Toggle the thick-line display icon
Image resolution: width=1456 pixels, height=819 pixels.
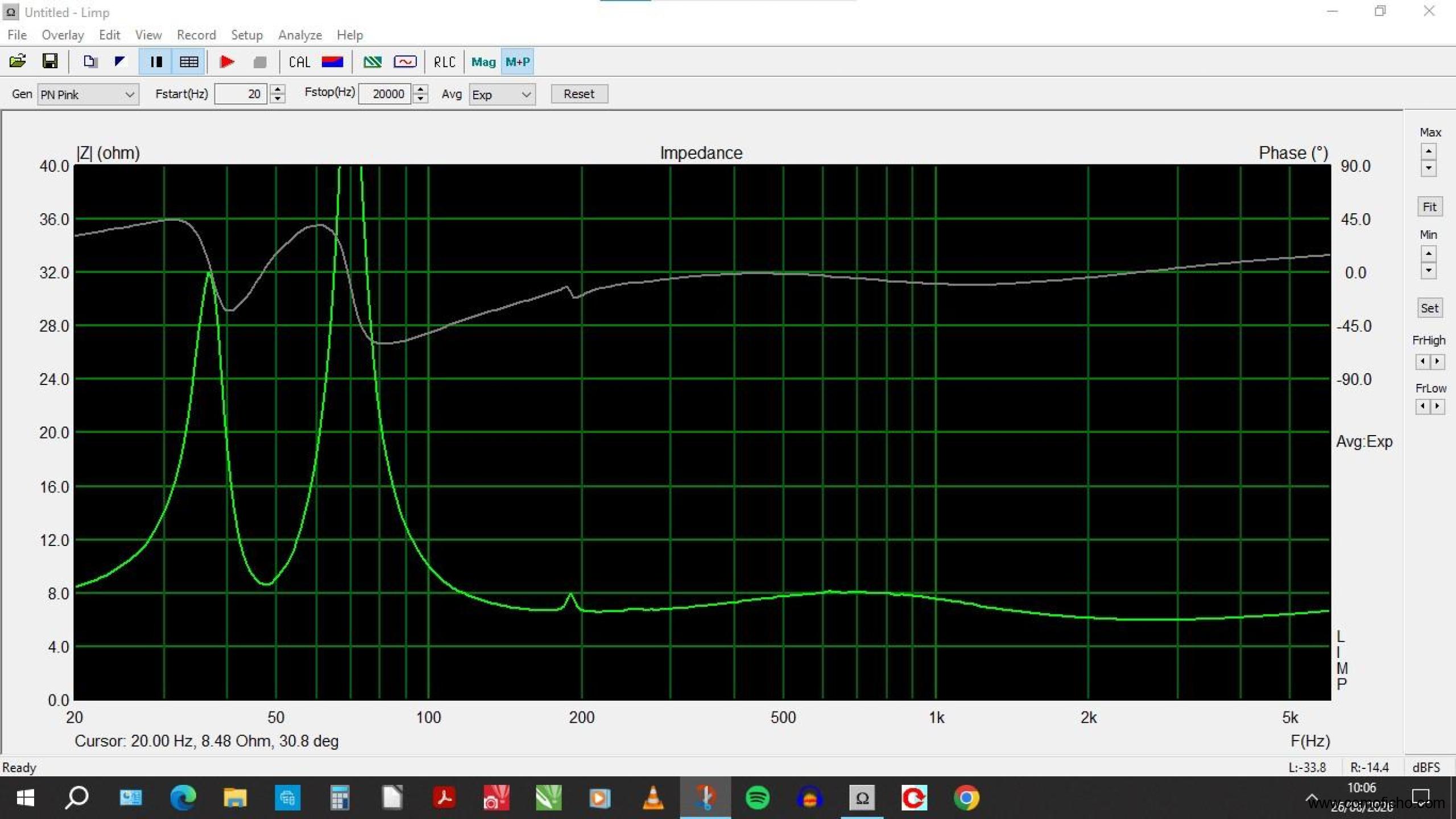[x=155, y=61]
